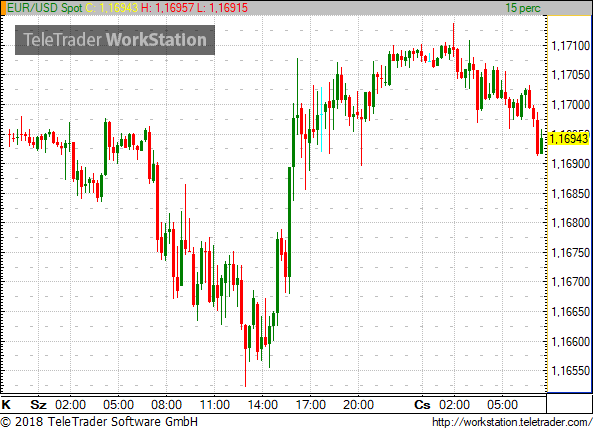
Task: Click the TeleTrader WorkStation watermark logo
Action: (x=115, y=40)
